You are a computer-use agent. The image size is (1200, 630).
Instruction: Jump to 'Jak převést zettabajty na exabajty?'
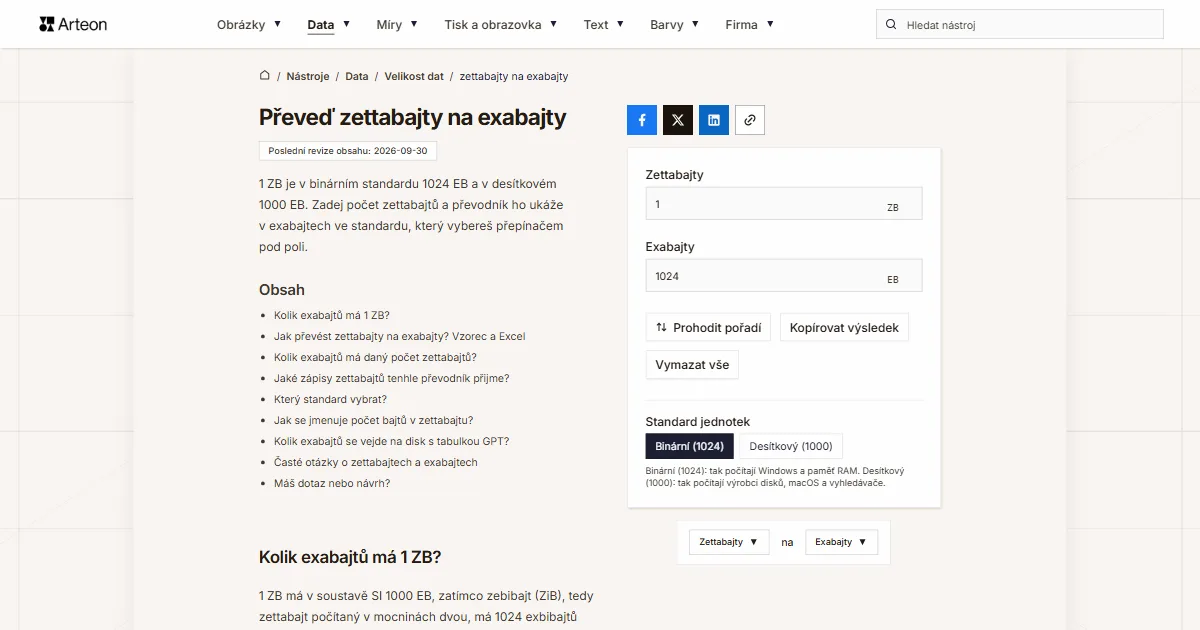click(x=400, y=336)
